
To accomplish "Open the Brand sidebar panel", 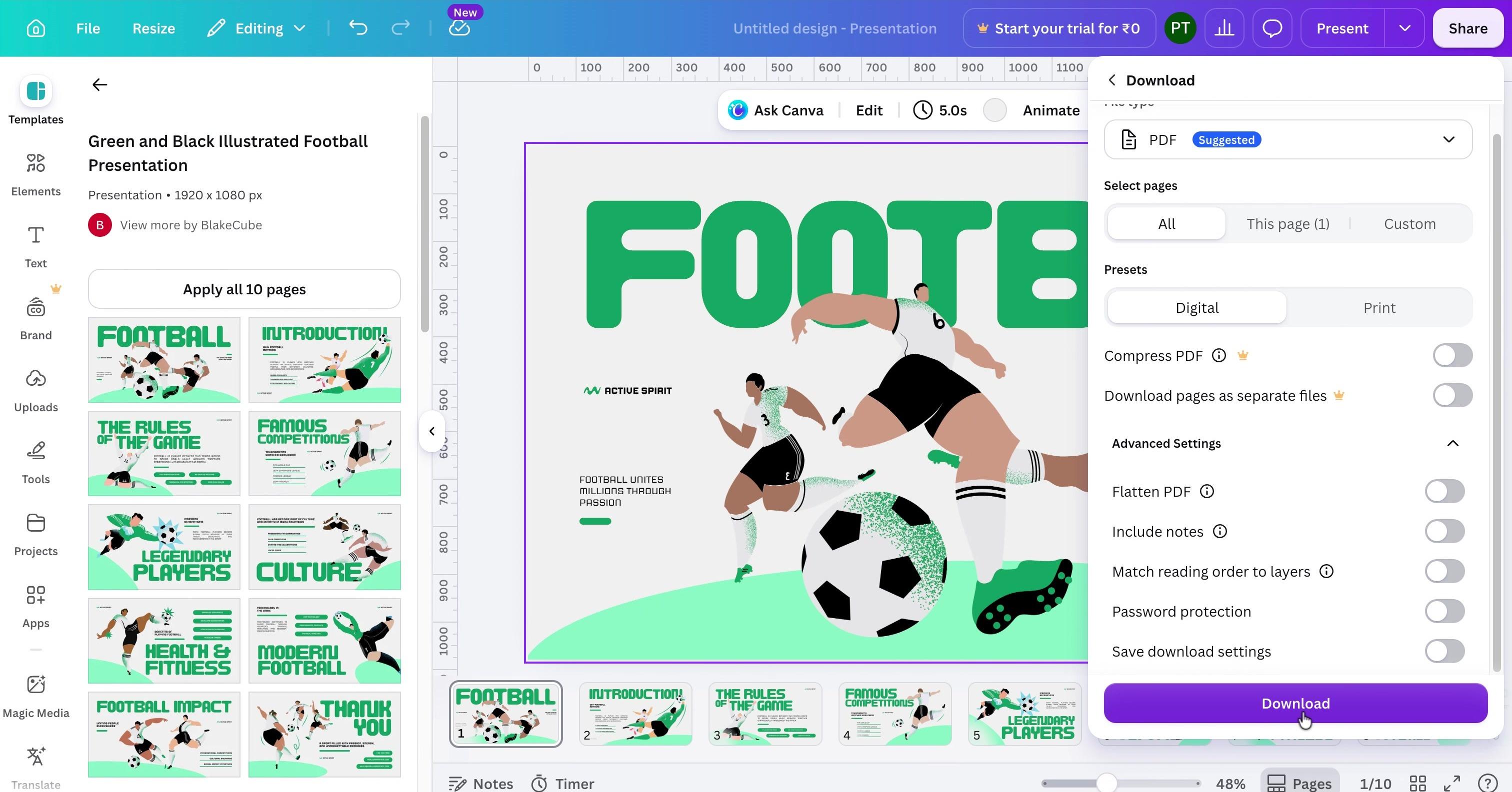I will click(x=36, y=319).
